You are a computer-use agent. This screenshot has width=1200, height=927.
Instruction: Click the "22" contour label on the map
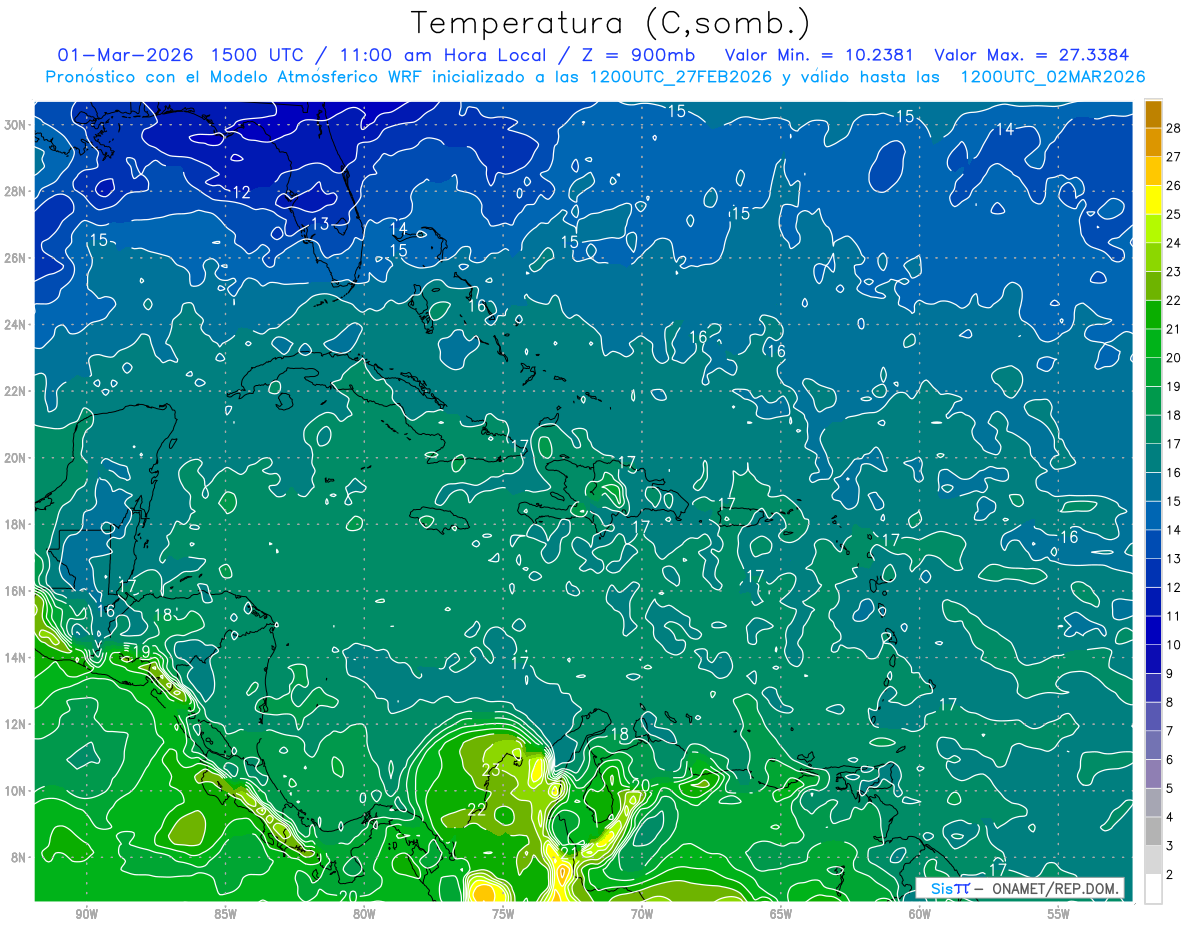pos(476,809)
